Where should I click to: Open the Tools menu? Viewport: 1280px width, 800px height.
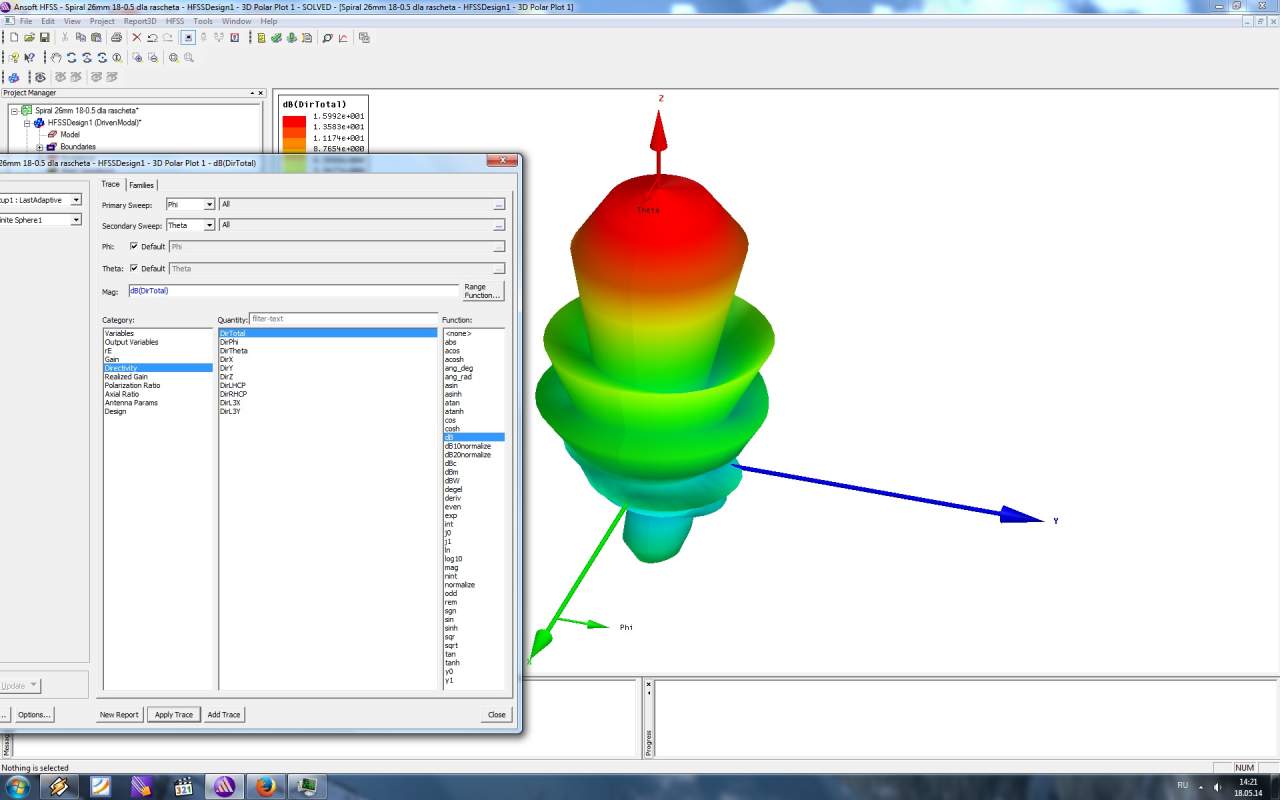(x=203, y=21)
